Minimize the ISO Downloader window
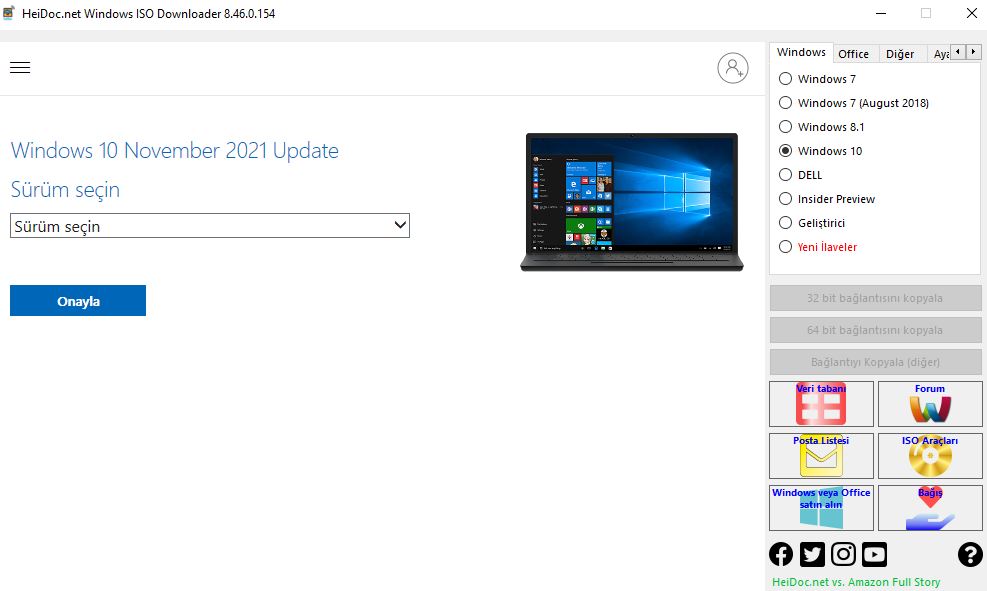Image resolution: width=987 pixels, height=591 pixels. pyautogui.click(x=881, y=13)
